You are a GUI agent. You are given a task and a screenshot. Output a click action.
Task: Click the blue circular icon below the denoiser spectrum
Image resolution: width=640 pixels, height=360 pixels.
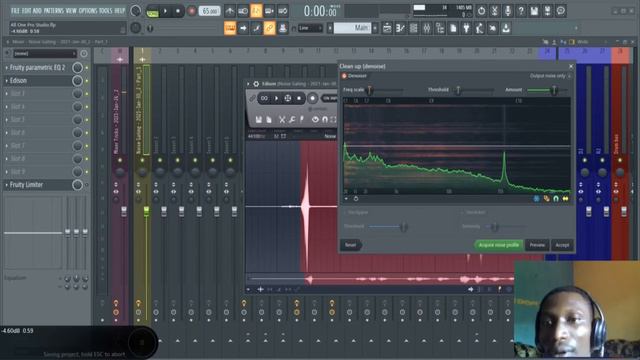point(536,198)
